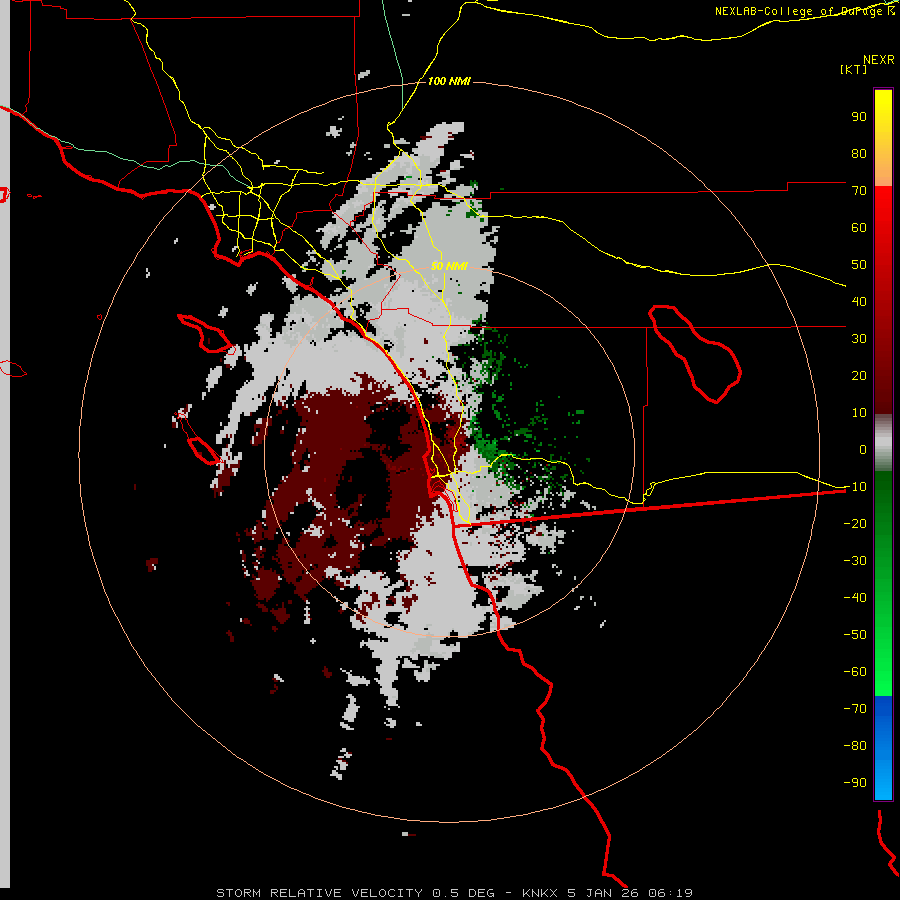
Task: Select the NEXLAB-College of DuPage credit text
Action: coord(804,11)
